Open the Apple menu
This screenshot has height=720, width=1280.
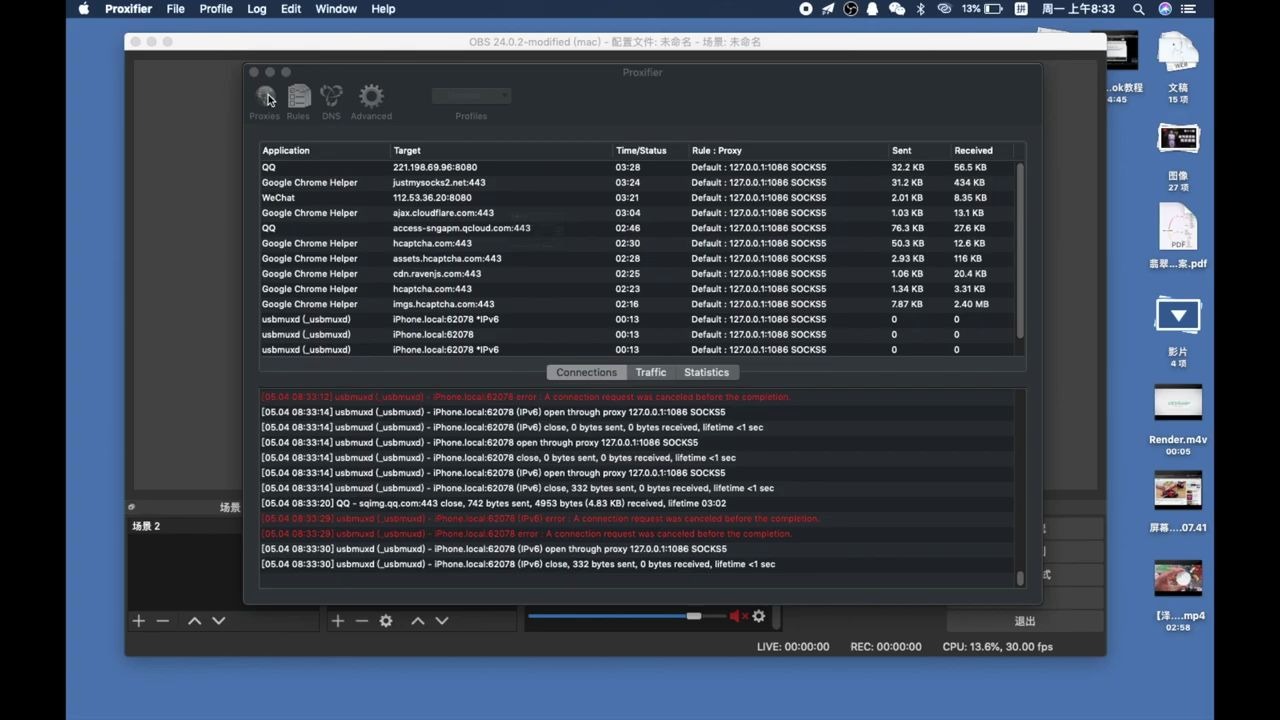tap(84, 9)
